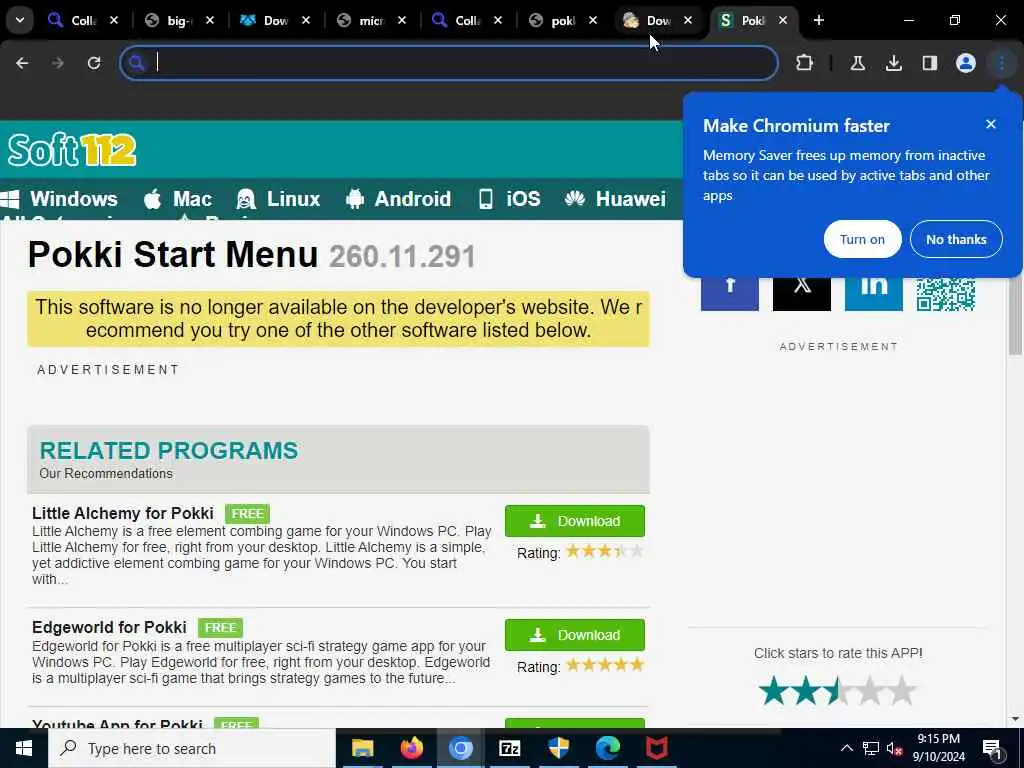Open the Extensions puzzle icon
Viewport: 1024px width, 768px height.
pyautogui.click(x=805, y=63)
